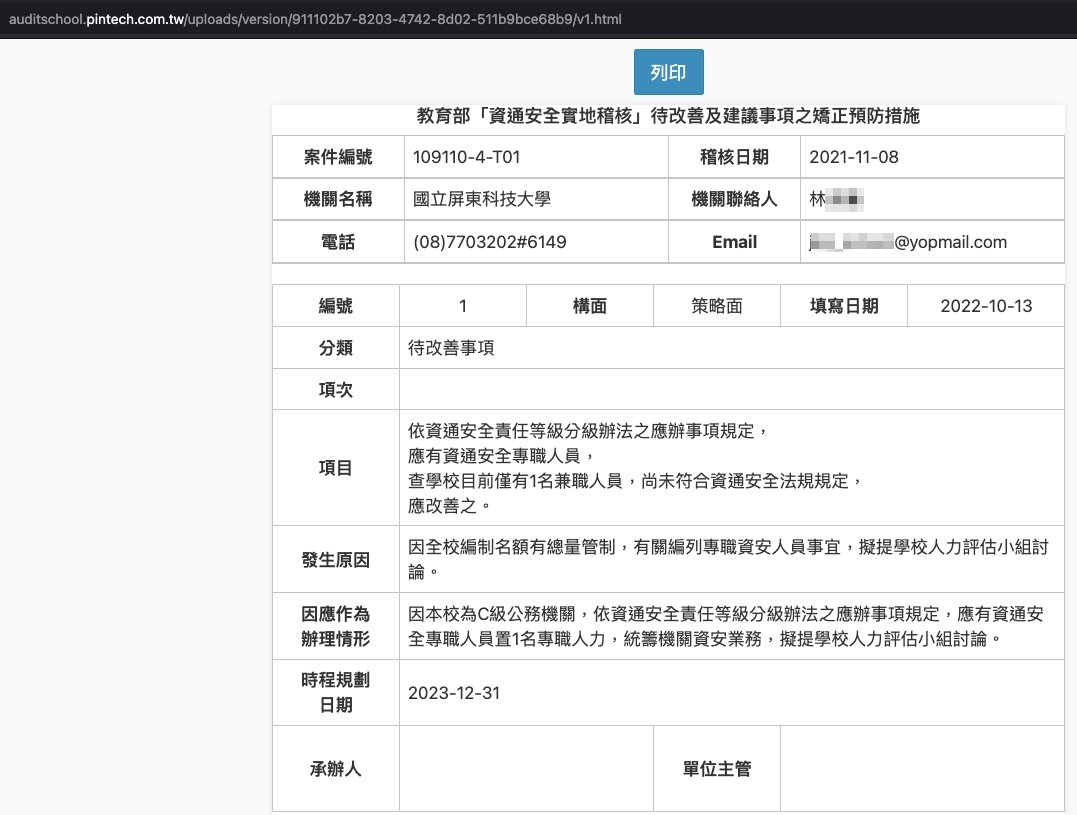Screen dimensions: 1077x815
Task: Select 待改善事項 category text
Action: pos(451,347)
